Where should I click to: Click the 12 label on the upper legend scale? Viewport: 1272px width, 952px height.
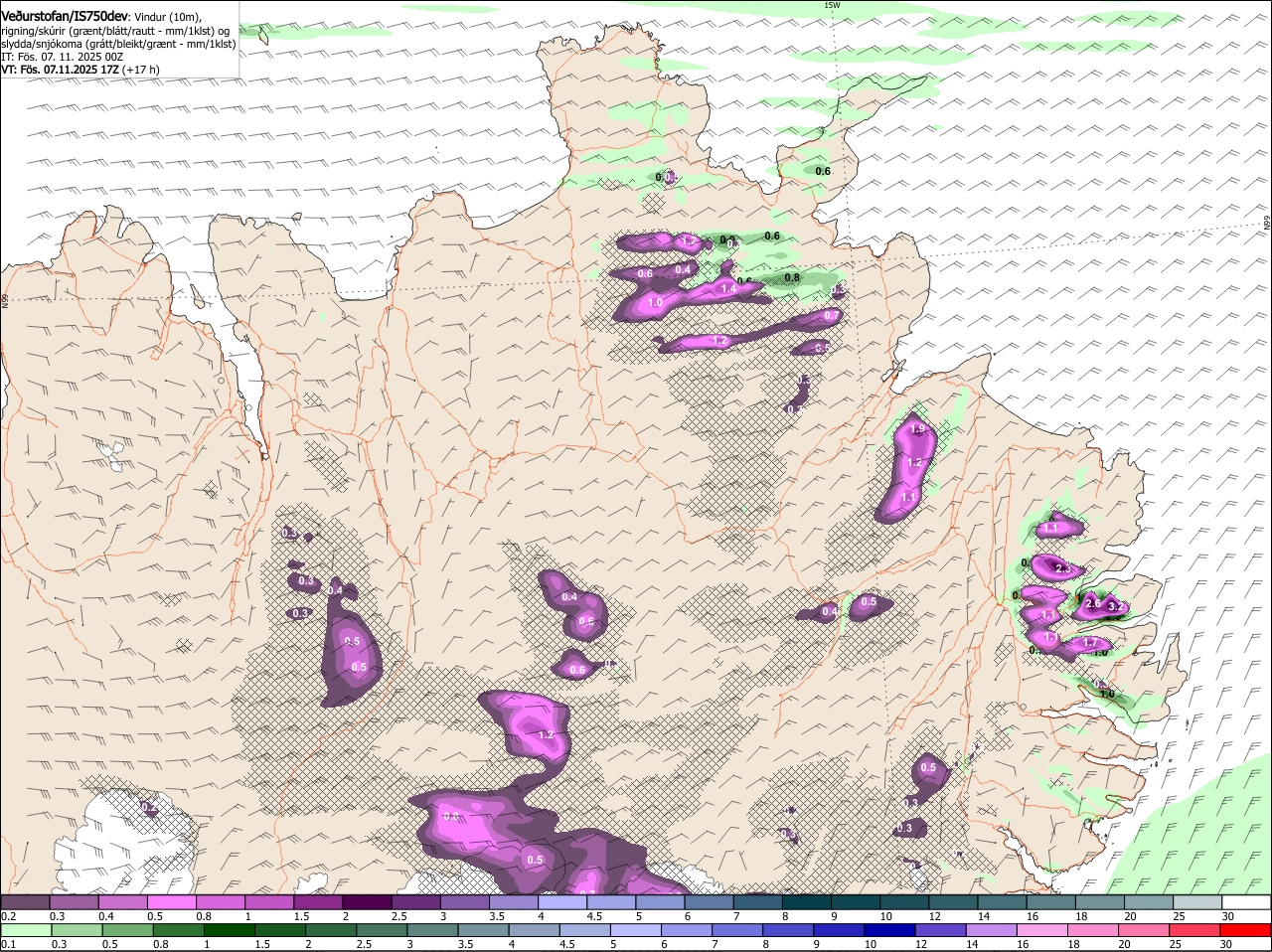(x=934, y=916)
